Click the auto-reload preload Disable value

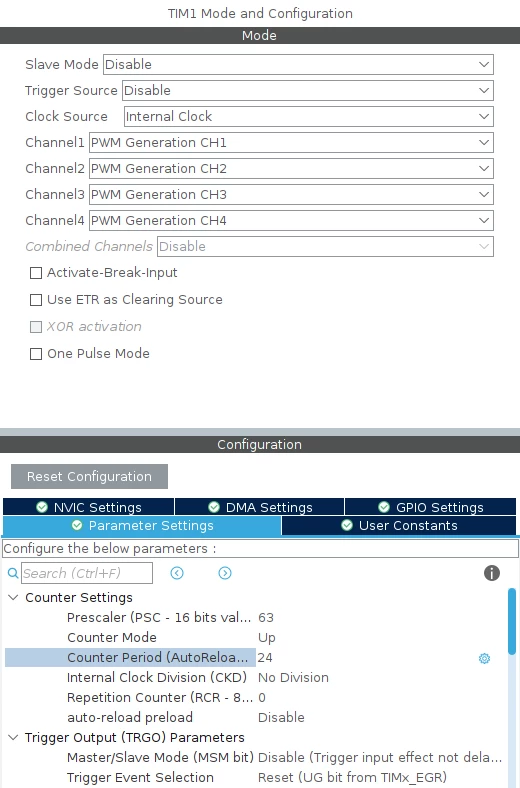tap(281, 718)
